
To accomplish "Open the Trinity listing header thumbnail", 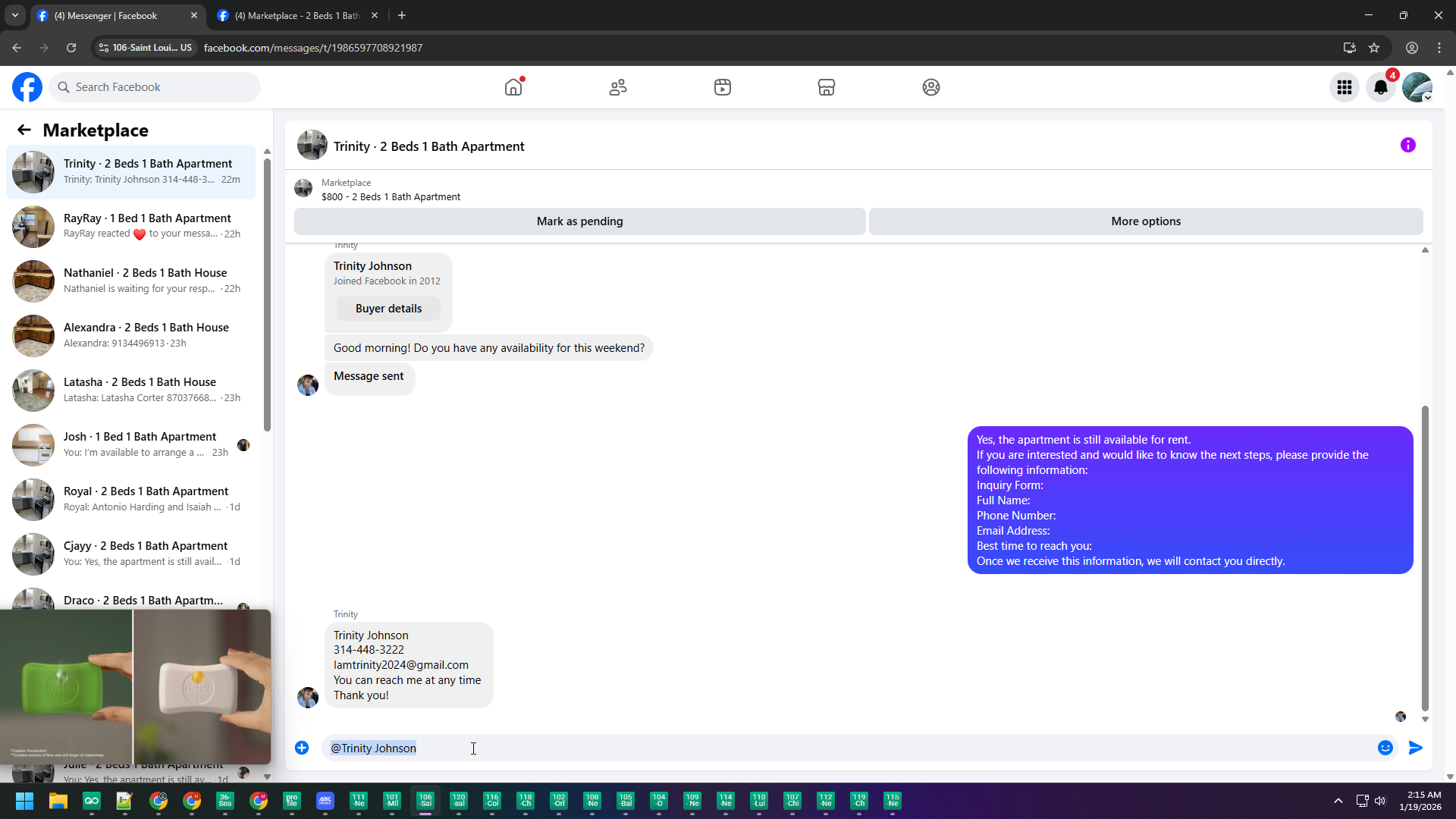I will pyautogui.click(x=312, y=145).
